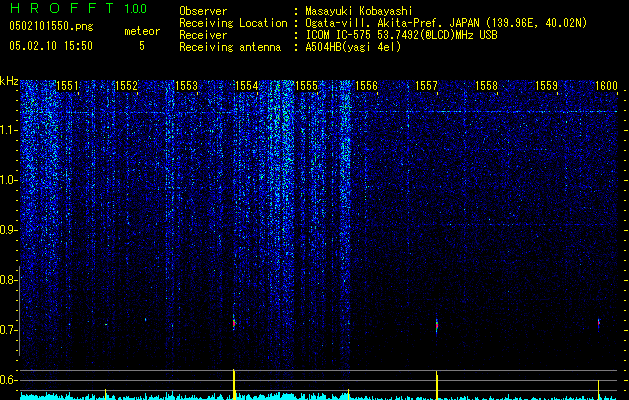Select the file name 0502101550.png
The image size is (629, 400).
(x=51, y=26)
